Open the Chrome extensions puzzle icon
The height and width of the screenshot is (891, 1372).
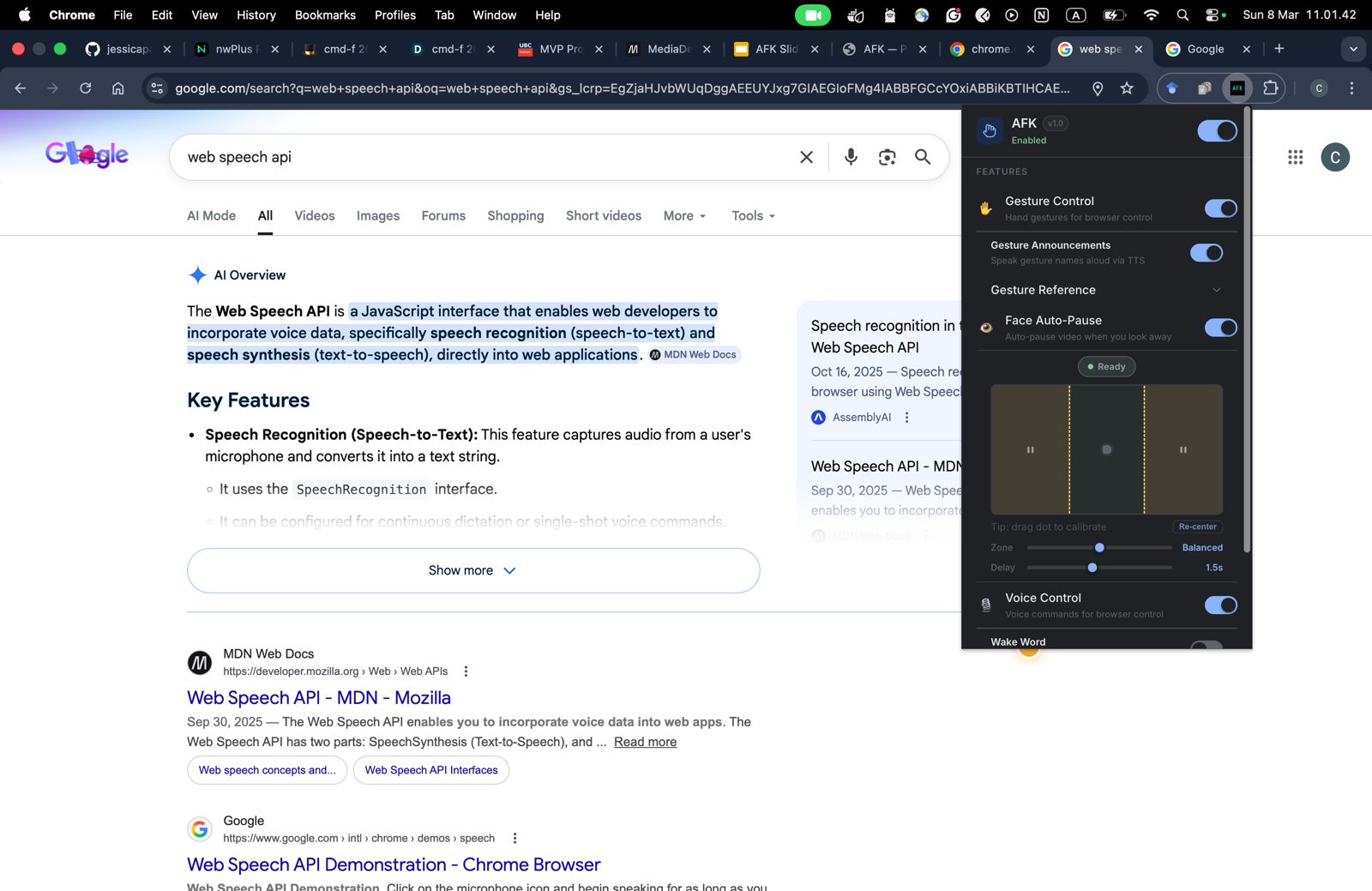point(1271,88)
